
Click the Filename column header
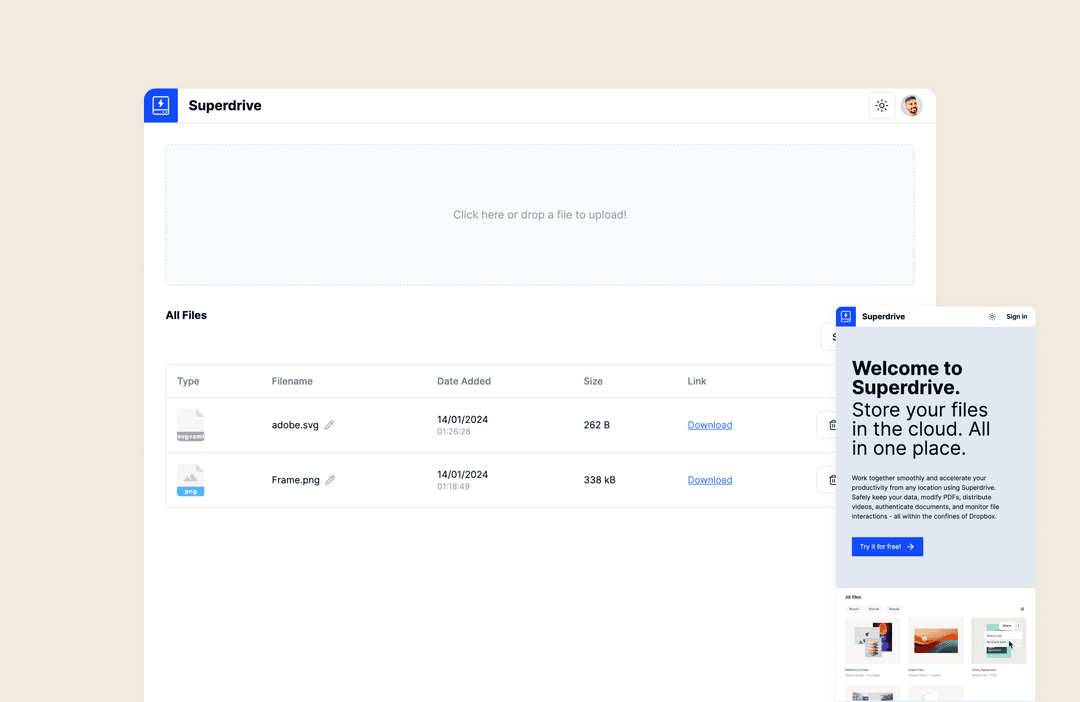(292, 381)
